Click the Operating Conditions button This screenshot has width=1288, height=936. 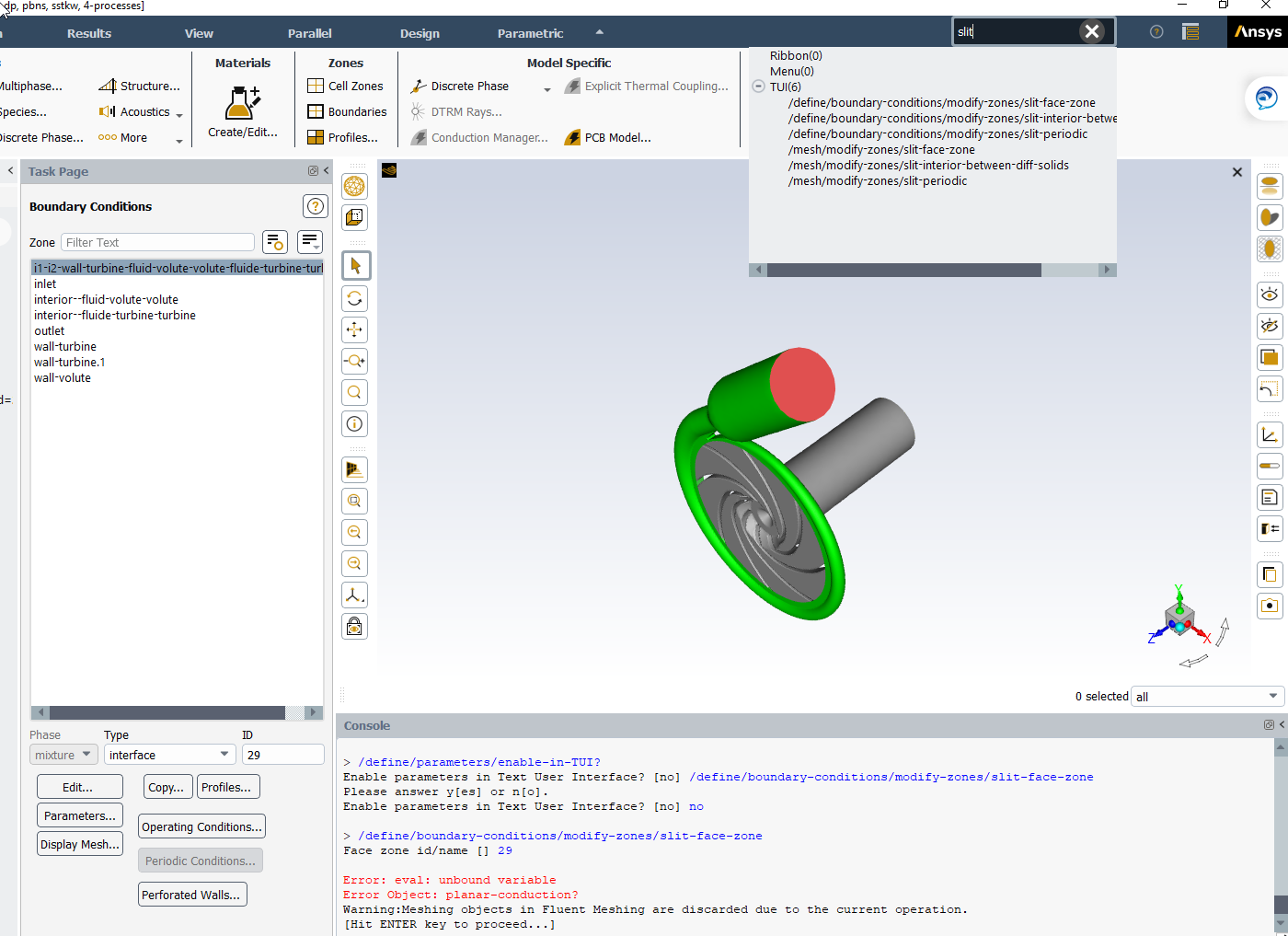[201, 826]
